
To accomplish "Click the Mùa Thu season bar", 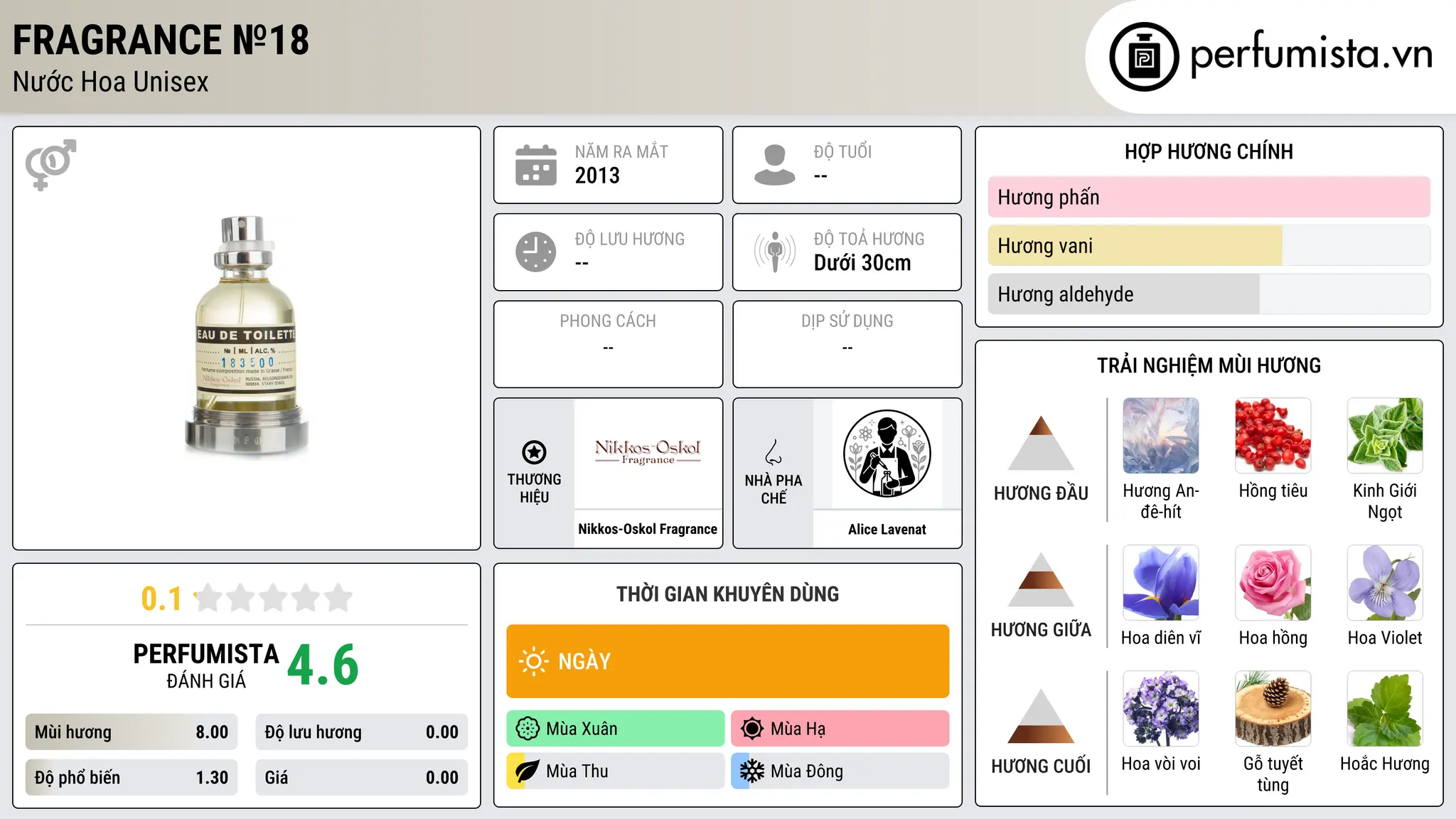I will (x=616, y=771).
